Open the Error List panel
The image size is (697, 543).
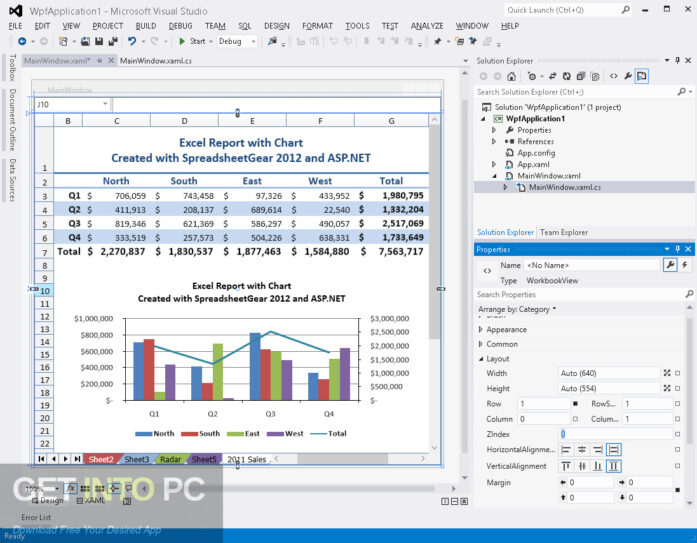tap(36, 517)
